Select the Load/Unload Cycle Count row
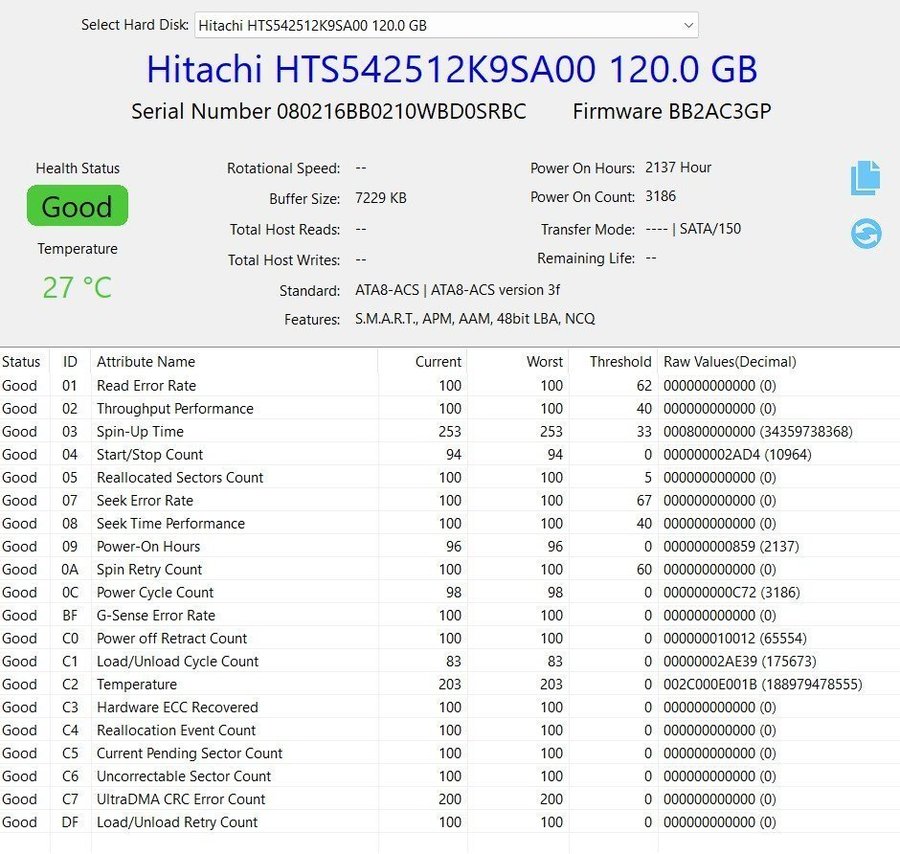 [177, 662]
